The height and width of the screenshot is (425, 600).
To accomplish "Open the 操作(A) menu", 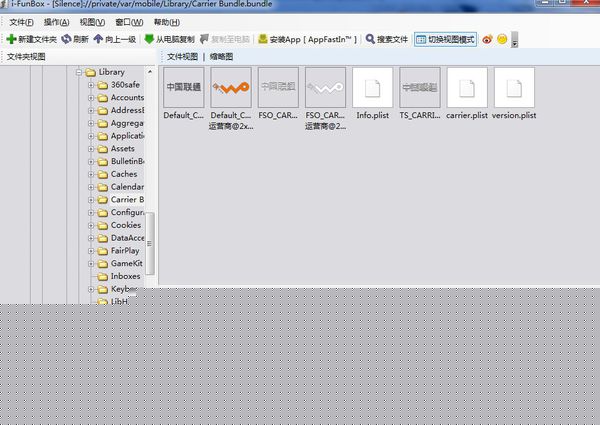I will tap(57, 22).
